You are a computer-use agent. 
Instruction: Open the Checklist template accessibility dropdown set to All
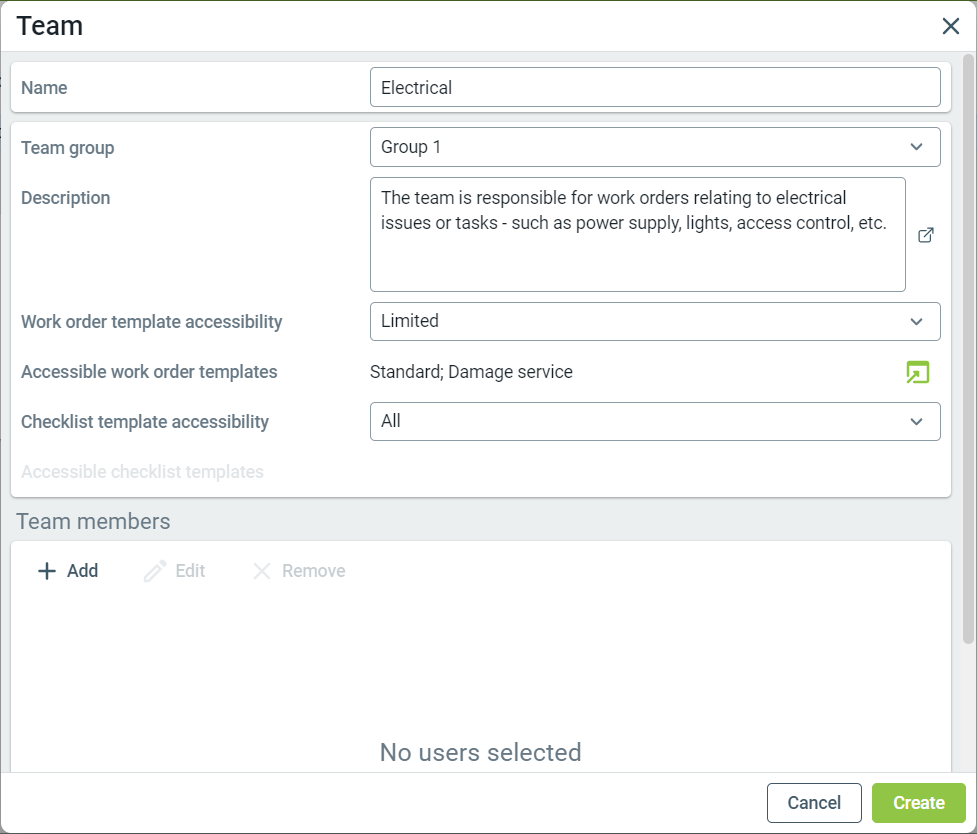pos(655,421)
